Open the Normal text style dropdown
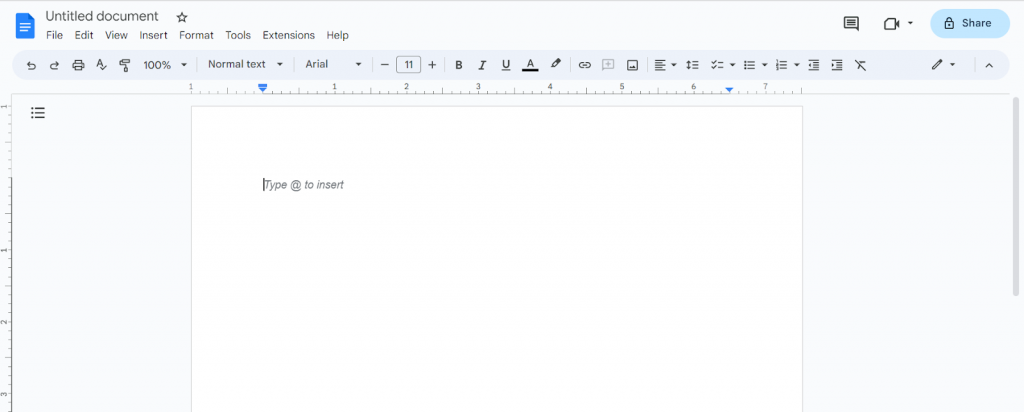 [x=246, y=64]
